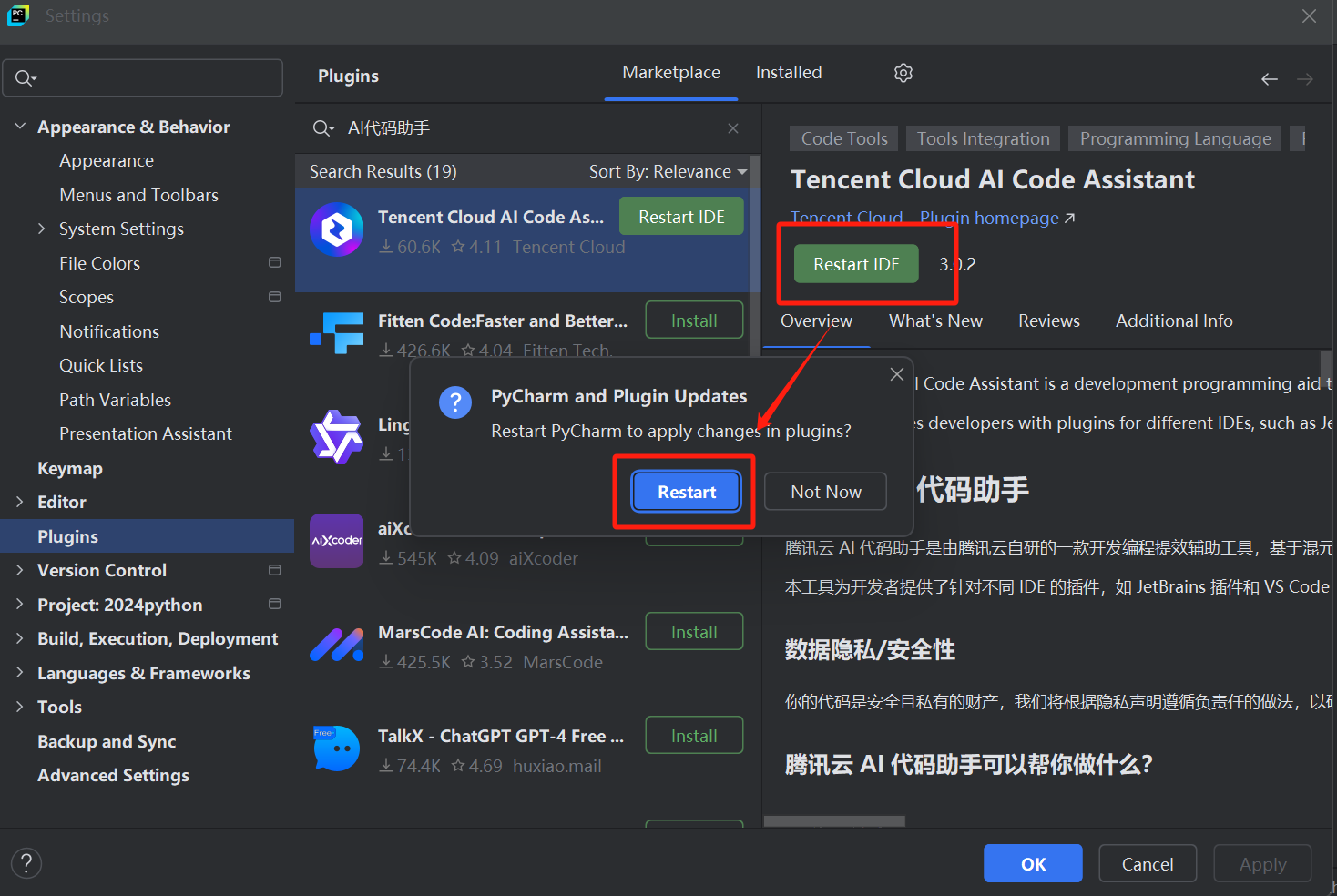Click the Project: 2024python project-level icon
The height and width of the screenshot is (896, 1337).
274,604
